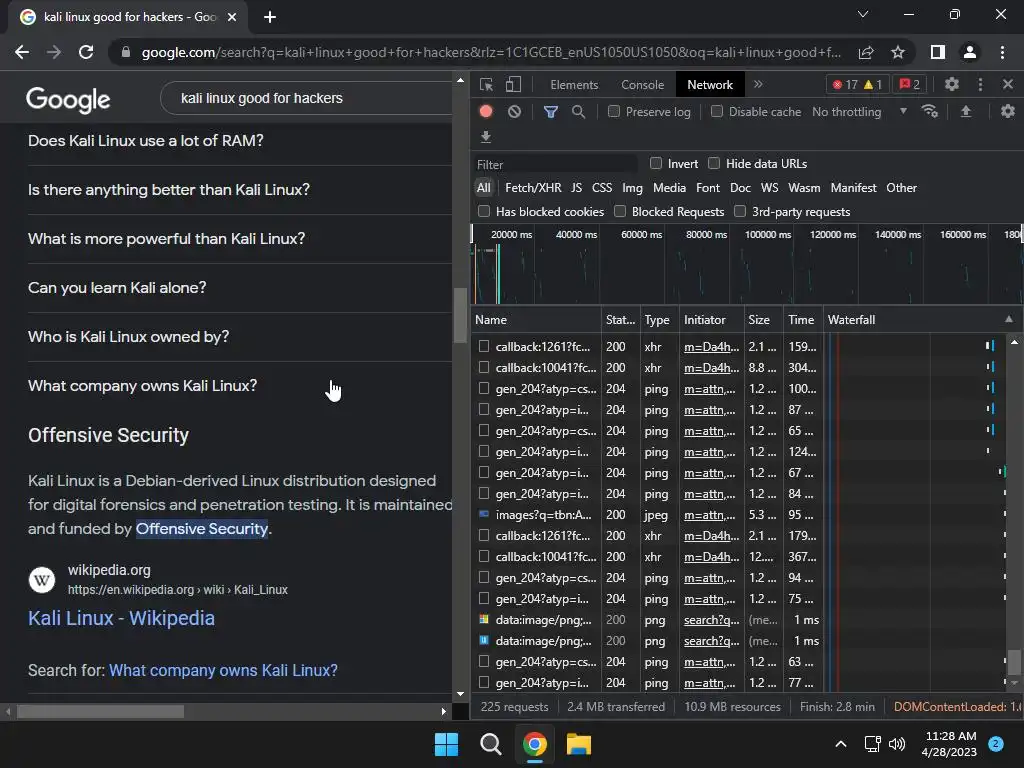Toggle browser side panel
The height and width of the screenshot is (768, 1024).
click(x=938, y=52)
